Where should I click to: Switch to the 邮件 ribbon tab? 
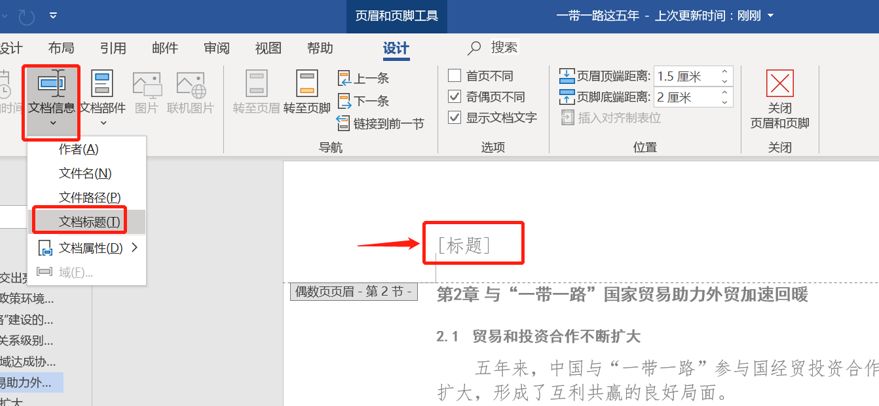click(x=165, y=49)
